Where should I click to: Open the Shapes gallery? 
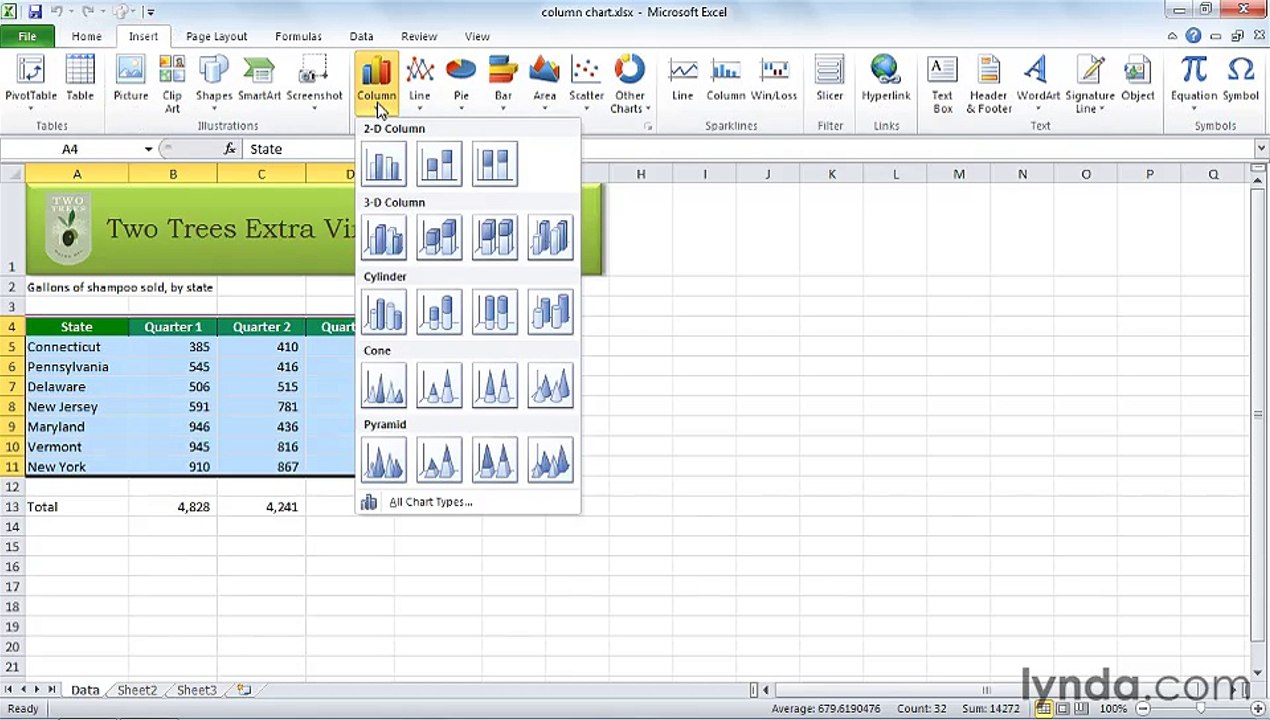coord(214,83)
